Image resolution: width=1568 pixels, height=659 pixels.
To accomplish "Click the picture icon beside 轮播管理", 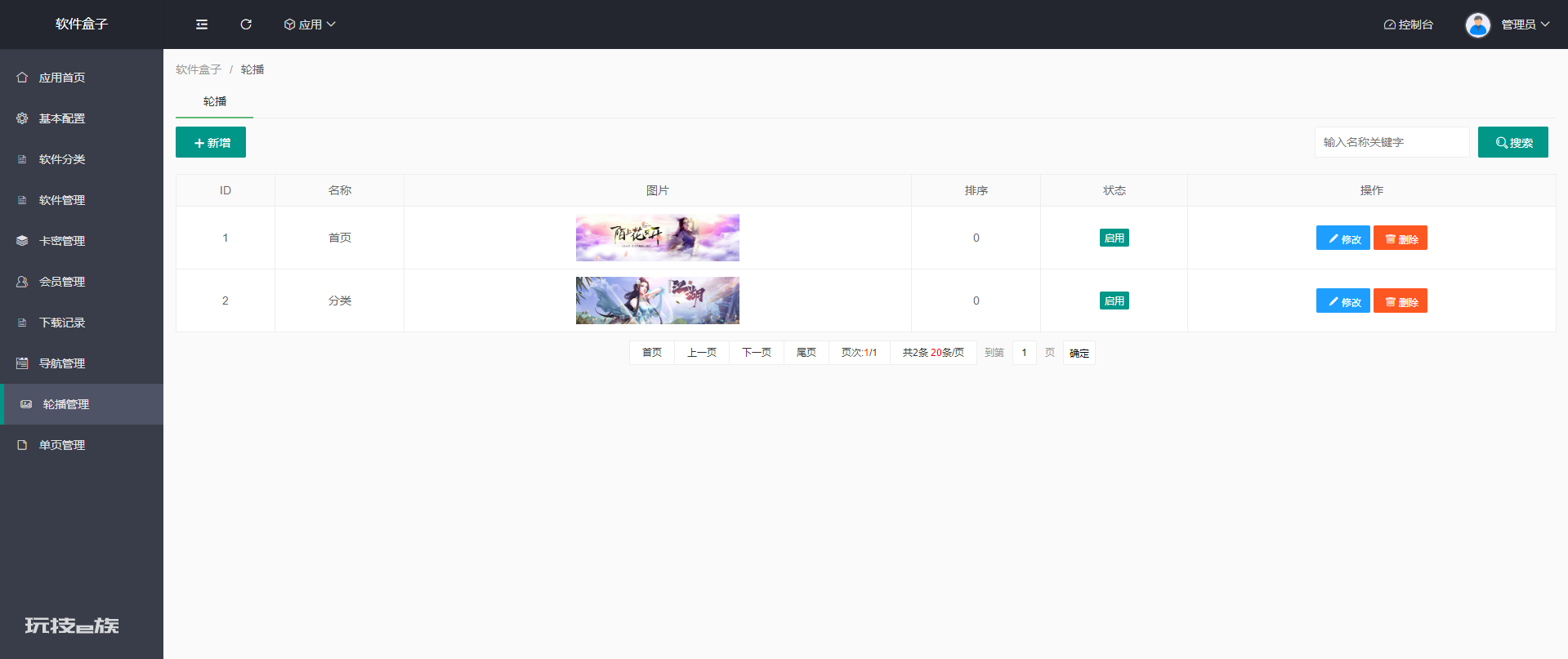I will [26, 404].
